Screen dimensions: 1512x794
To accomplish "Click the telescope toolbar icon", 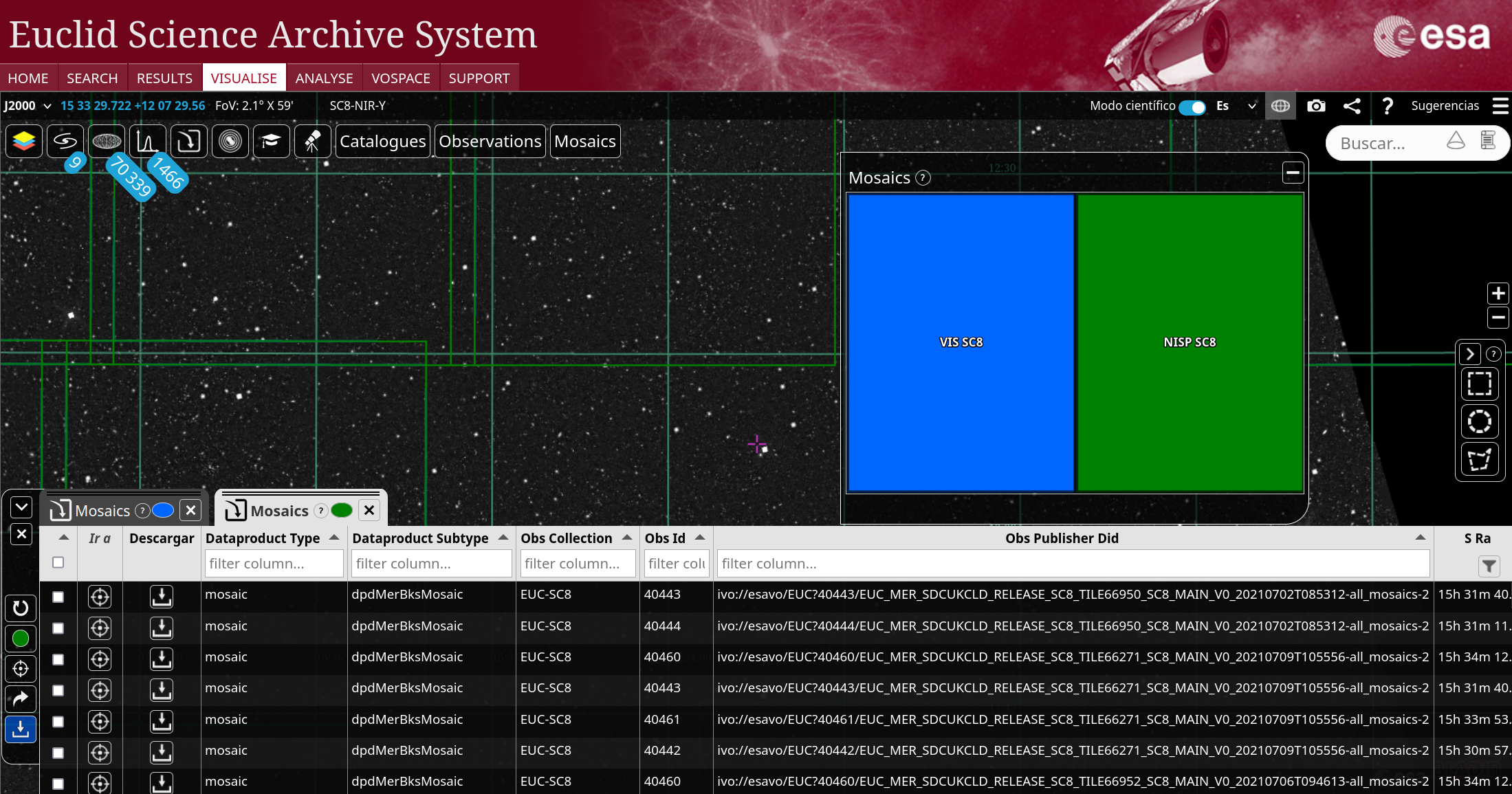I will pyautogui.click(x=313, y=142).
